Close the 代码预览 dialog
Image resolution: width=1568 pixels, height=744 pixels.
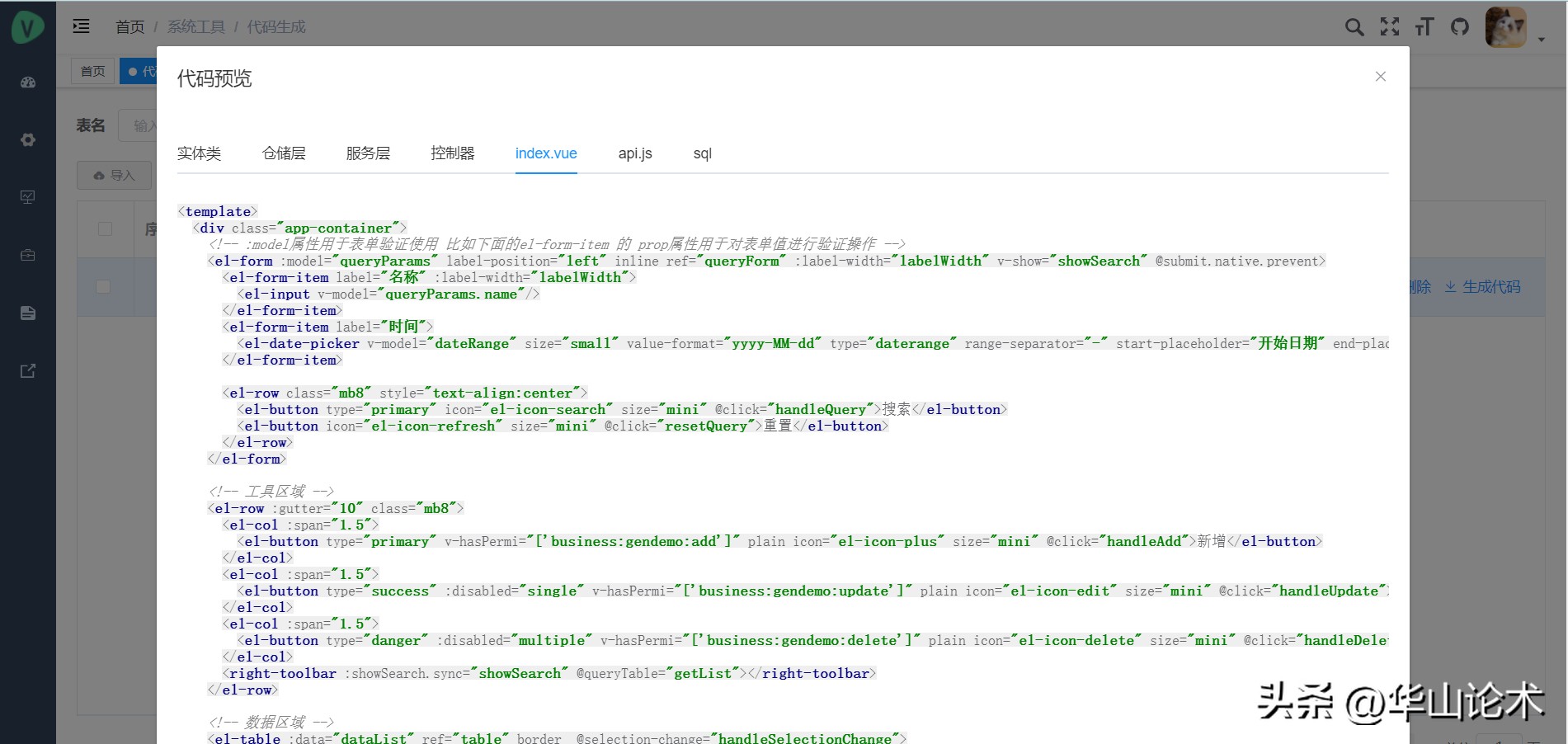coord(1380,77)
